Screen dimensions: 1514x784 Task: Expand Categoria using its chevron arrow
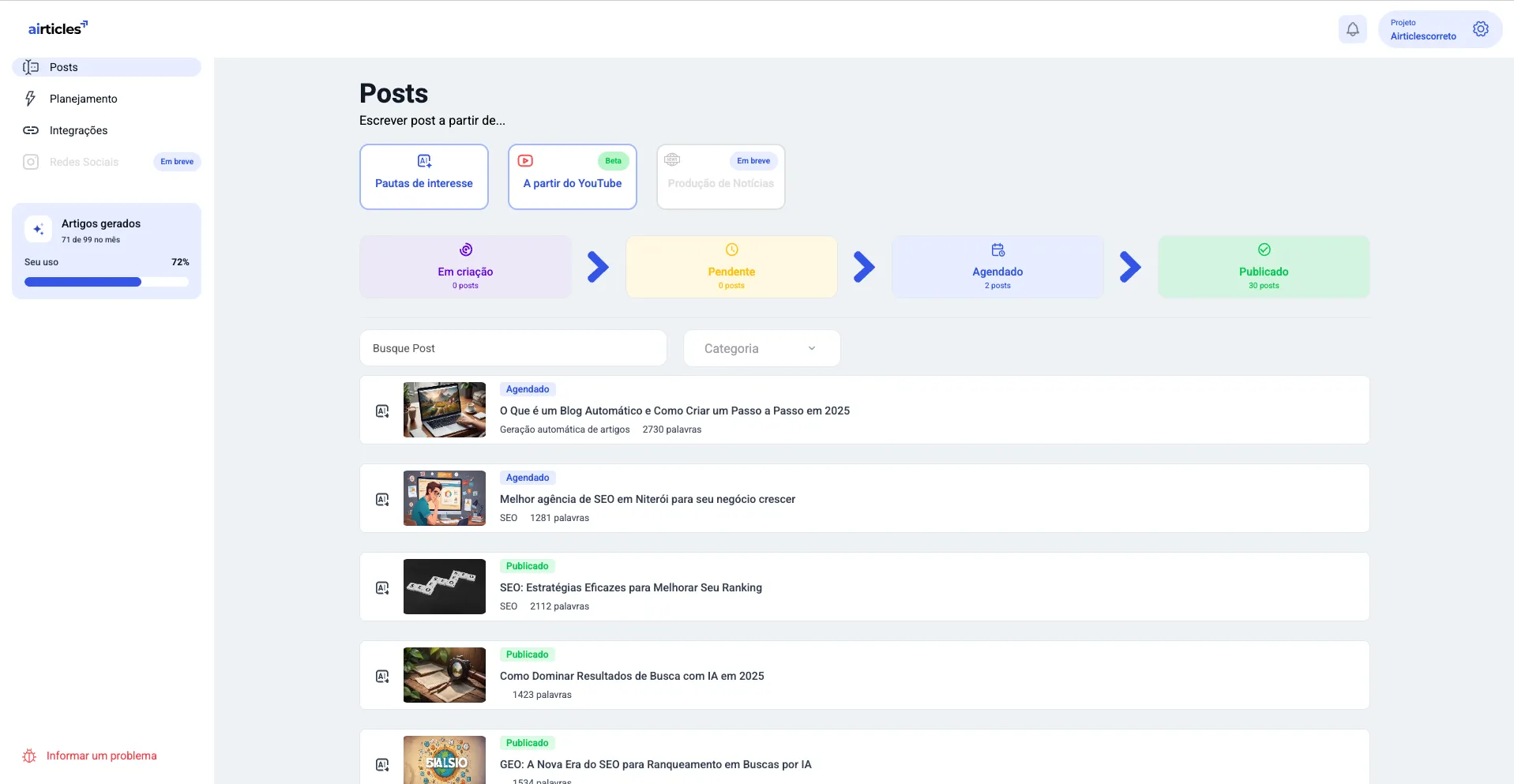coord(811,348)
